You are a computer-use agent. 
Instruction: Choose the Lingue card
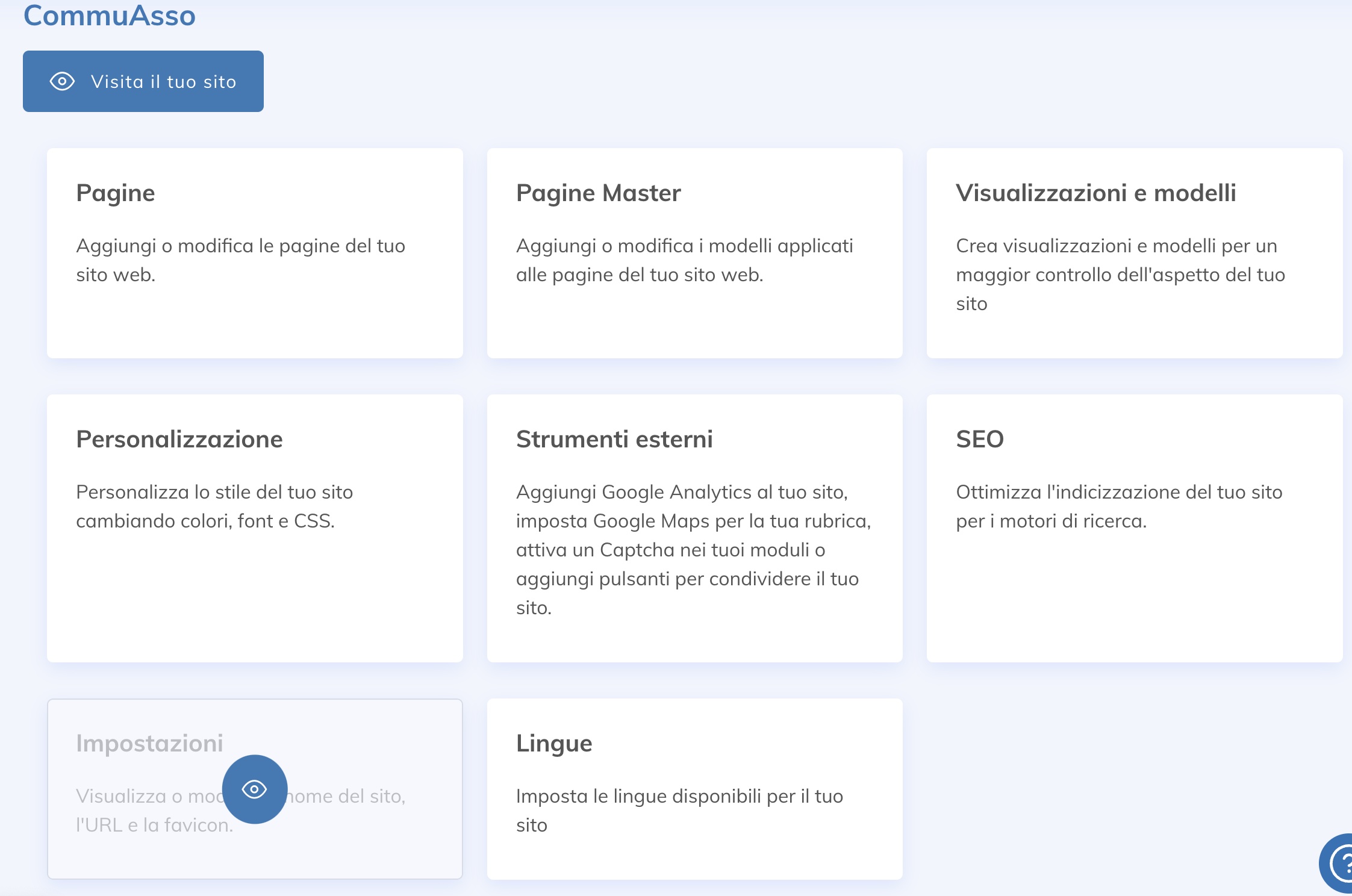(694, 789)
